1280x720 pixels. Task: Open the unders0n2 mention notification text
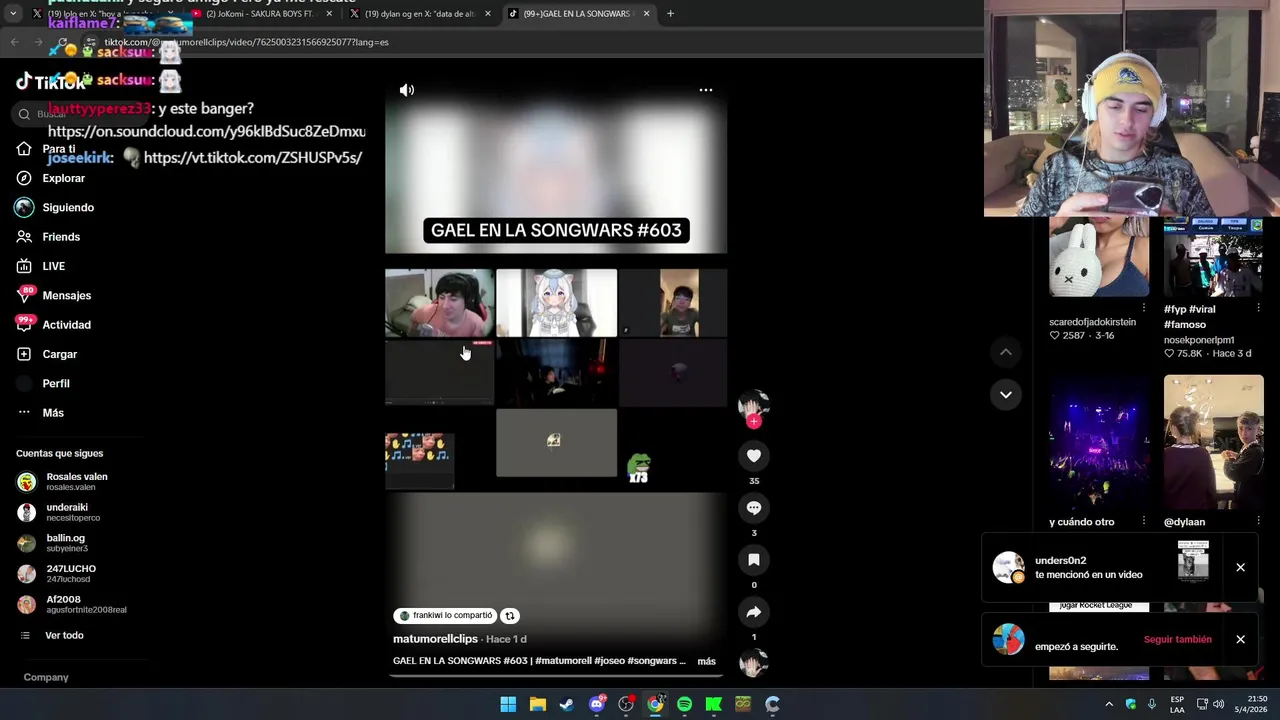[1088, 568]
